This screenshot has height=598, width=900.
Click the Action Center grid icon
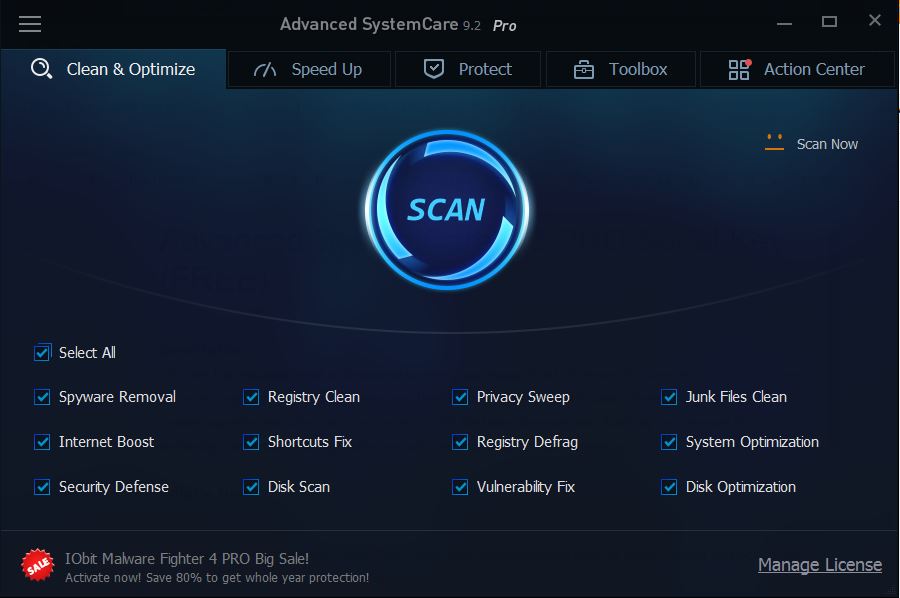click(x=739, y=69)
